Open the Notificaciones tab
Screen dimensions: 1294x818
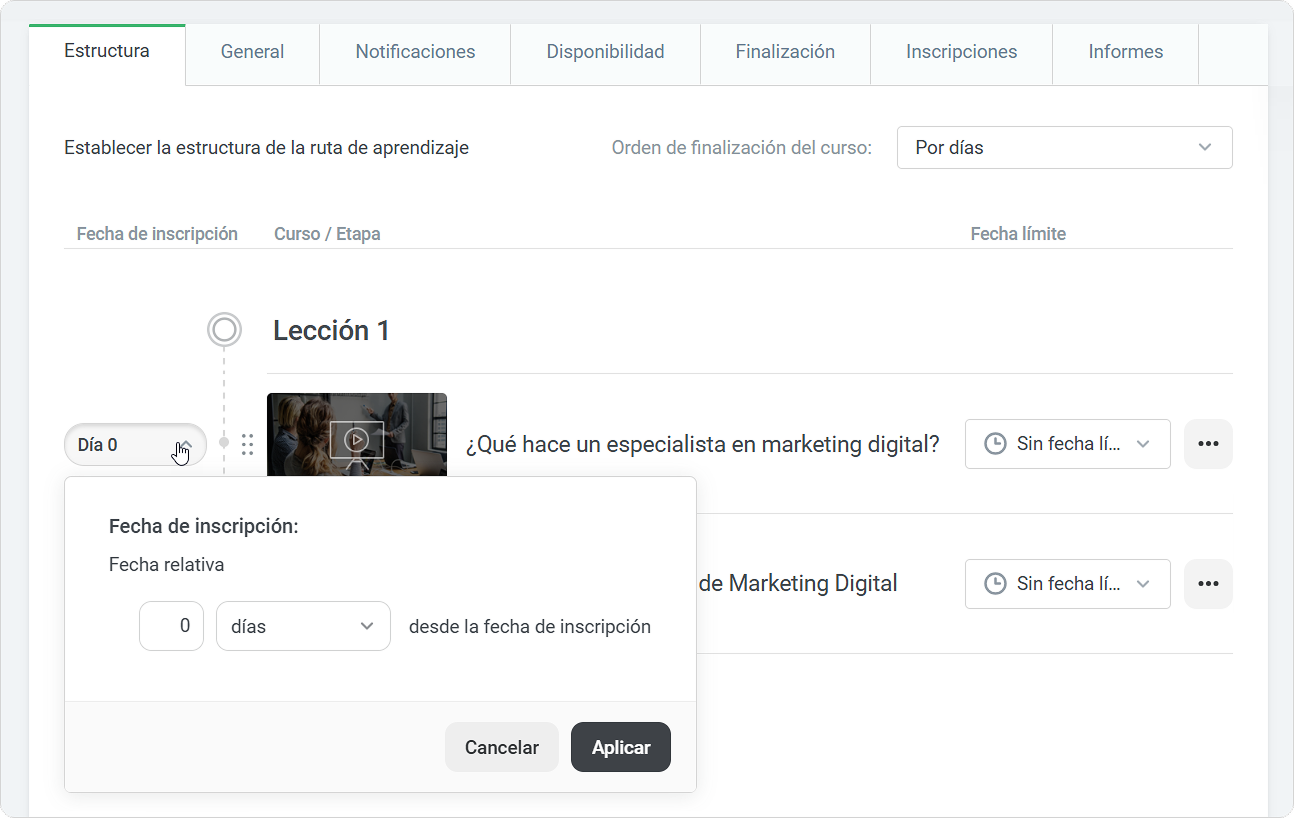[x=415, y=52]
